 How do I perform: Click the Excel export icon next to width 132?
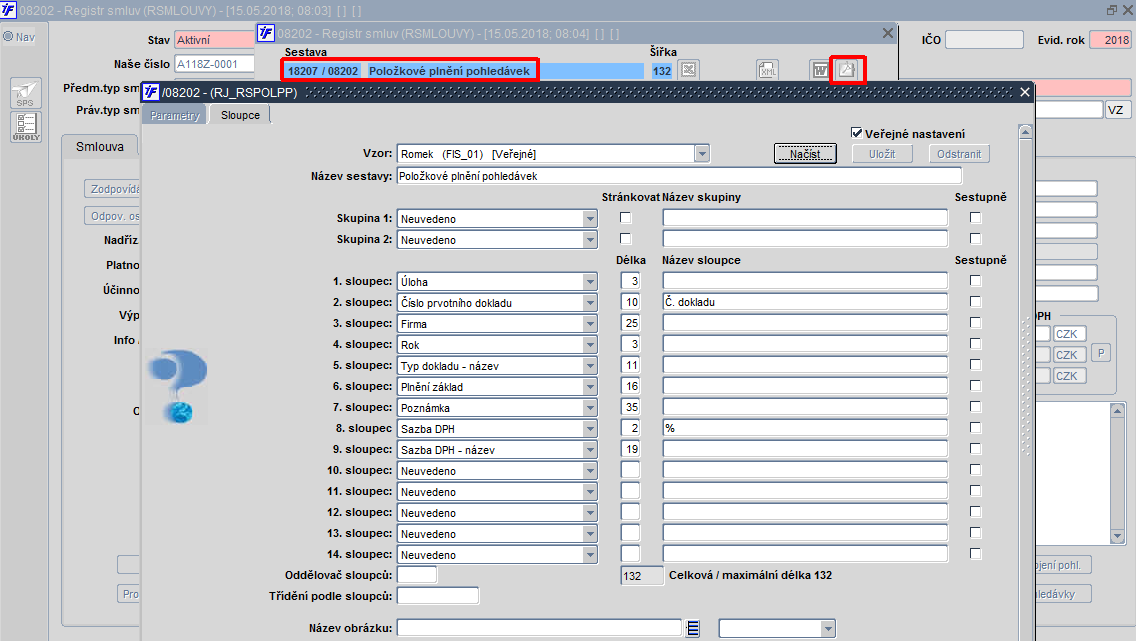(689, 70)
